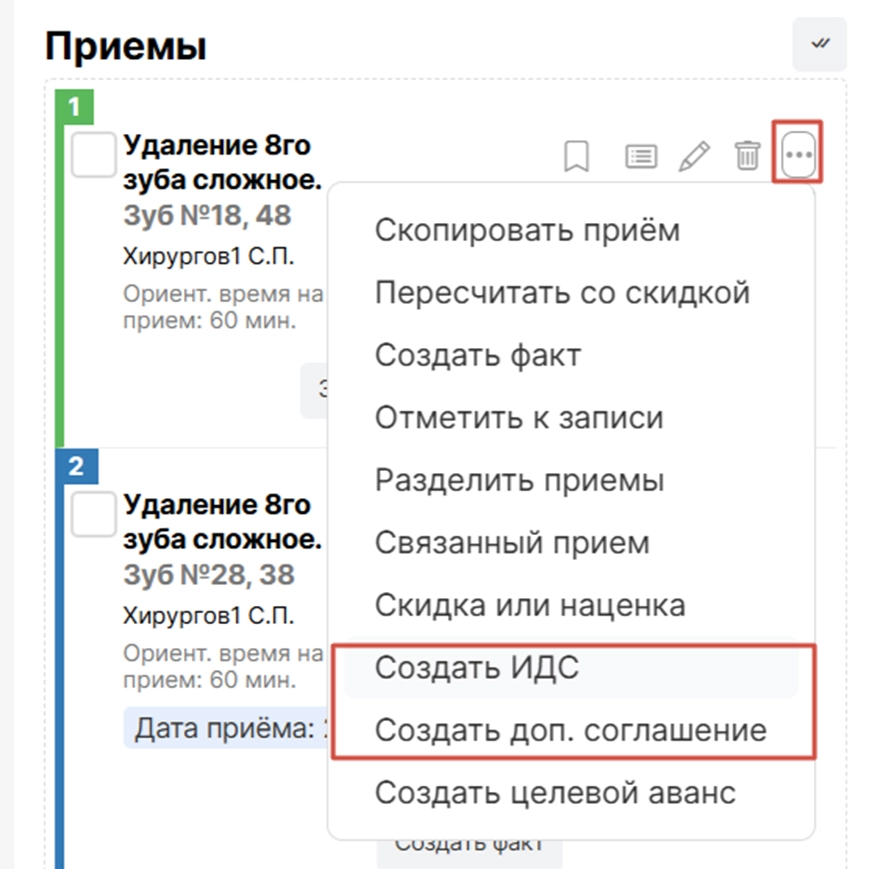Edit first appointment with pencil icon

pos(694,157)
